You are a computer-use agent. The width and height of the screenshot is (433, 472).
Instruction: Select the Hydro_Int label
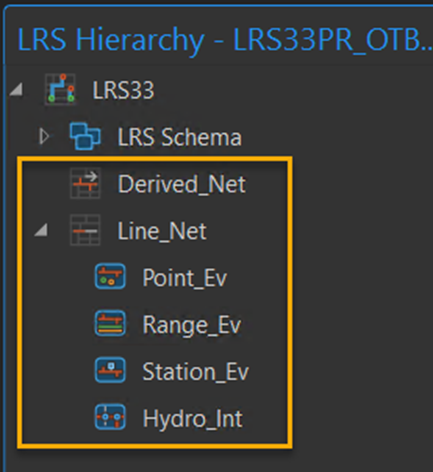coord(192,419)
